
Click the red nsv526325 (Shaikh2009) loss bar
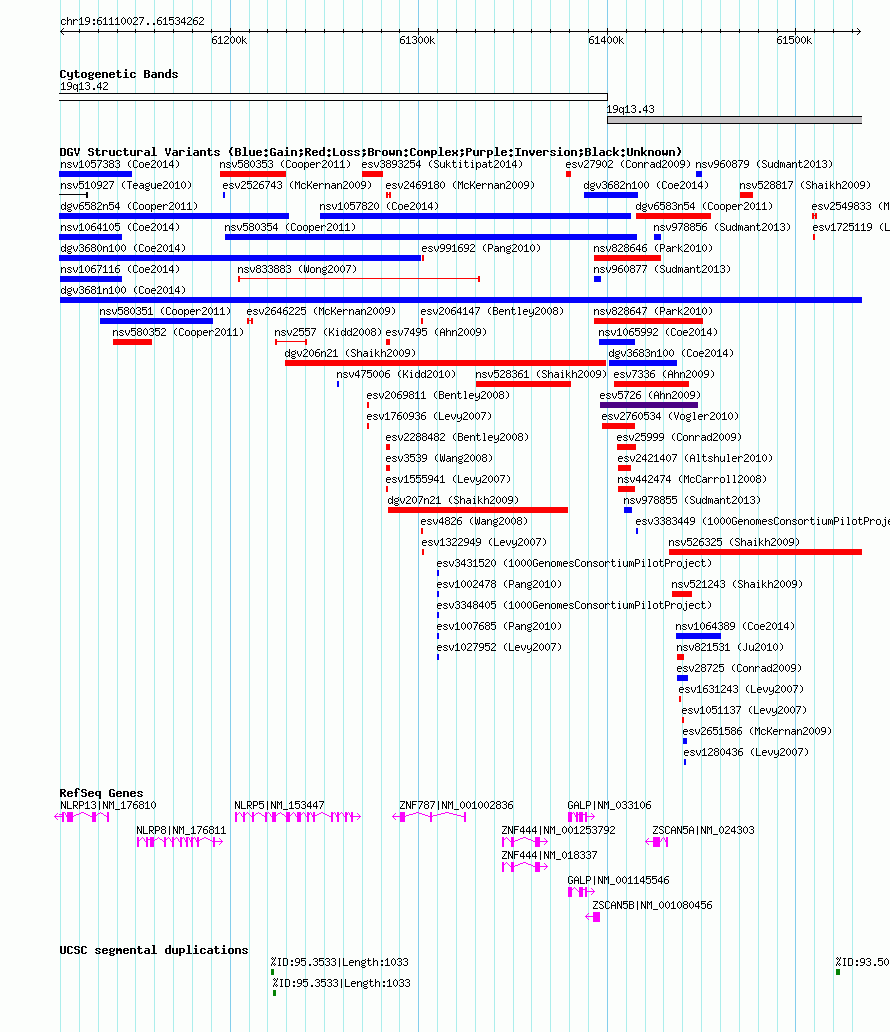(765, 552)
